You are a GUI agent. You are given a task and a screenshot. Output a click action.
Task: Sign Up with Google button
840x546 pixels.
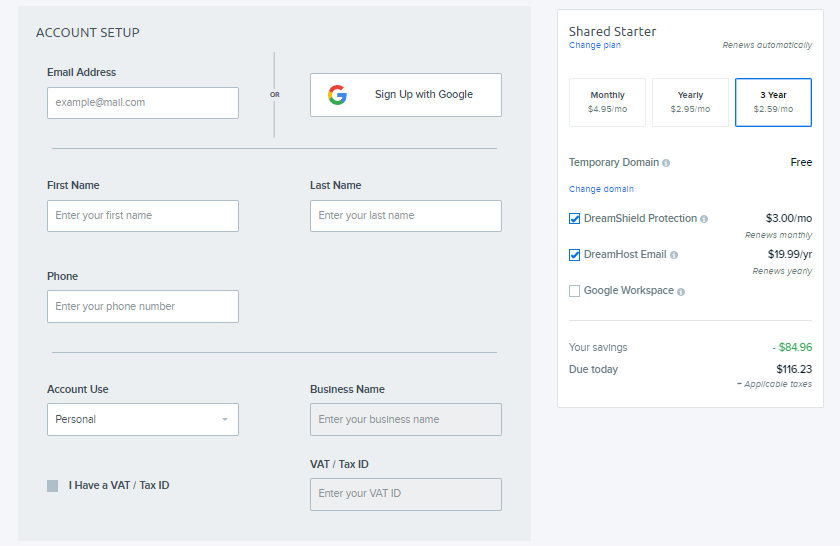(406, 95)
